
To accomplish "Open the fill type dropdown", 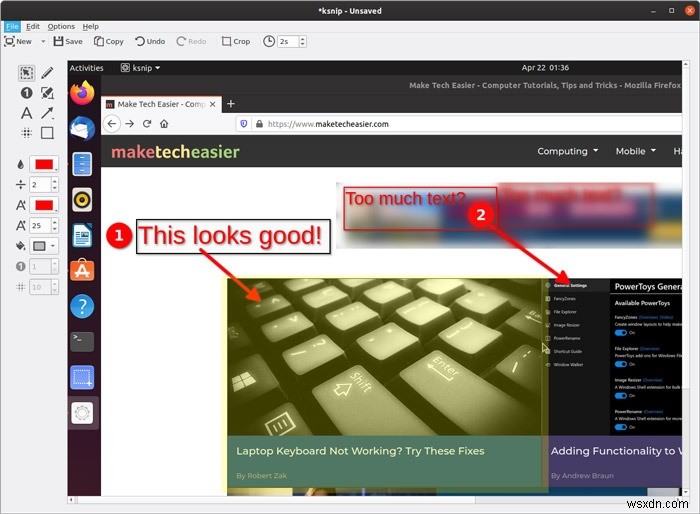I will [x=44, y=246].
